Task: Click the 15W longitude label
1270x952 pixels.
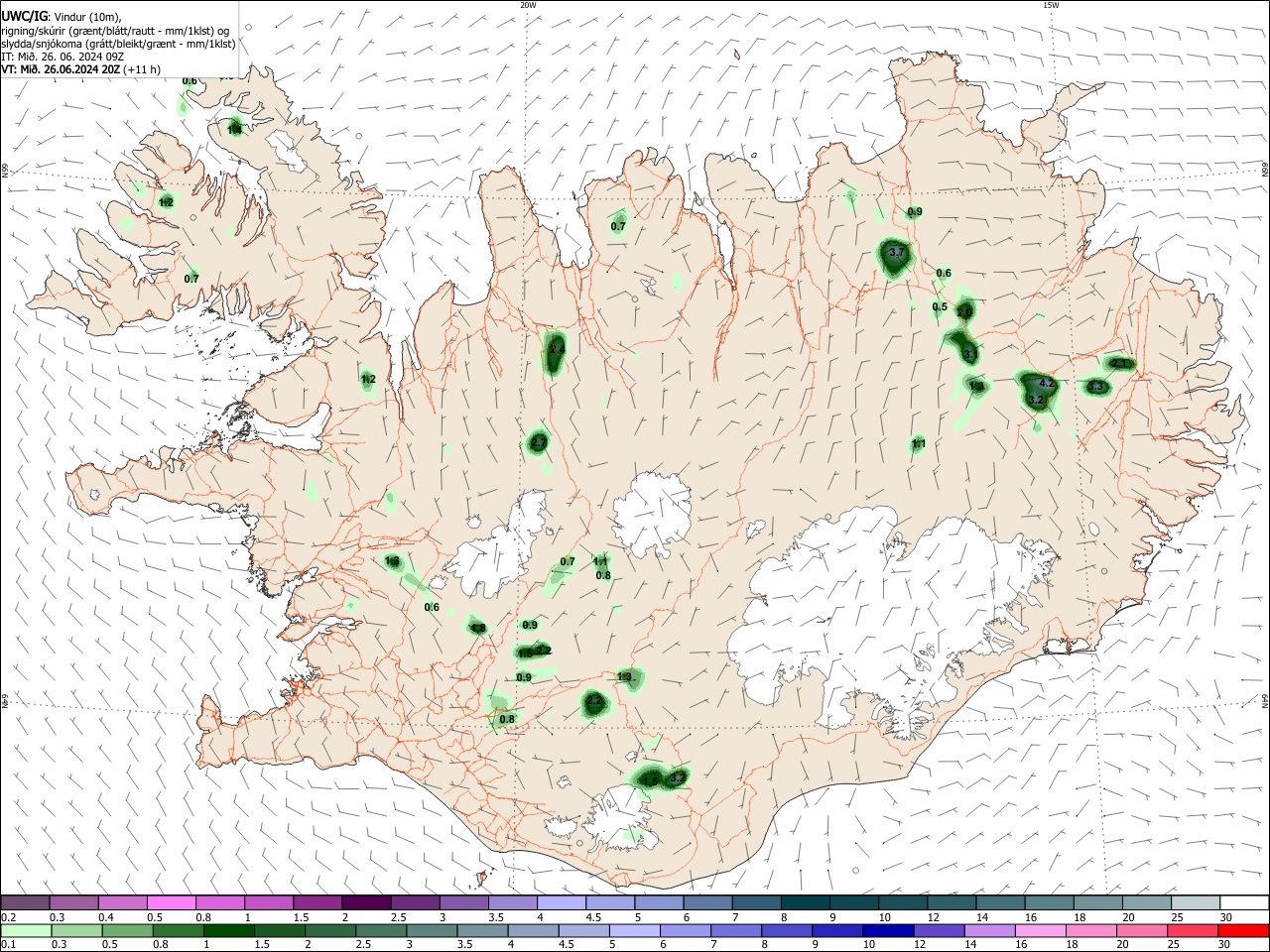Action: coord(1050,5)
